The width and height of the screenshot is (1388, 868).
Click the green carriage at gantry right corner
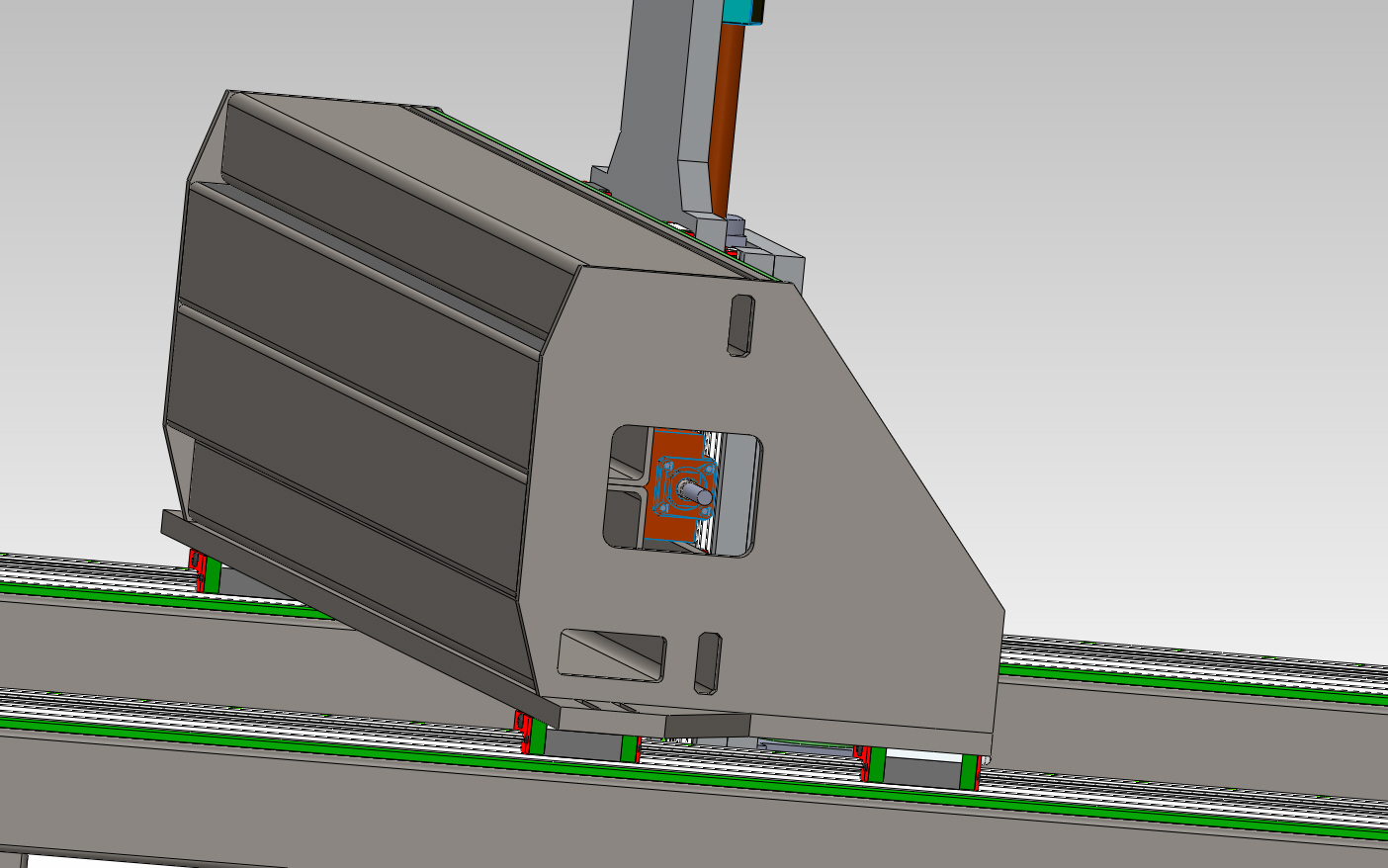pos(970,769)
